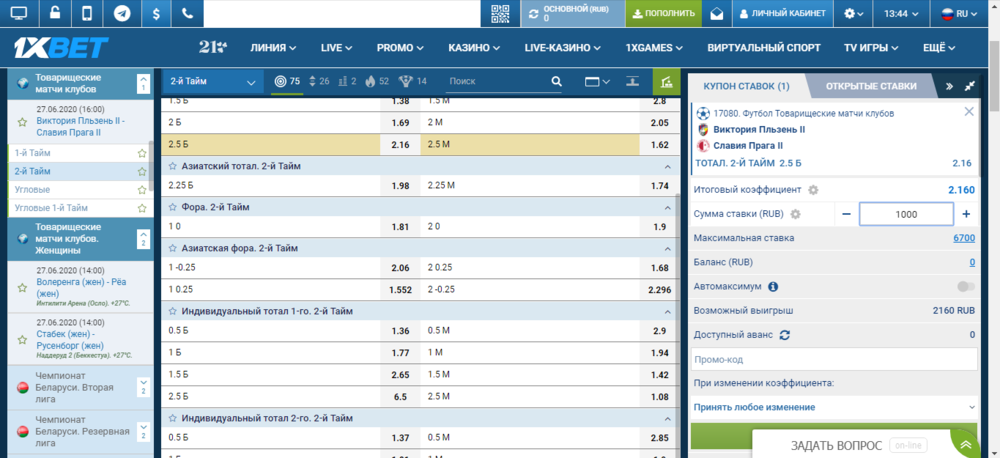Open the 1XGAMES menu
This screenshot has width=1000, height=458.
[x=654, y=48]
